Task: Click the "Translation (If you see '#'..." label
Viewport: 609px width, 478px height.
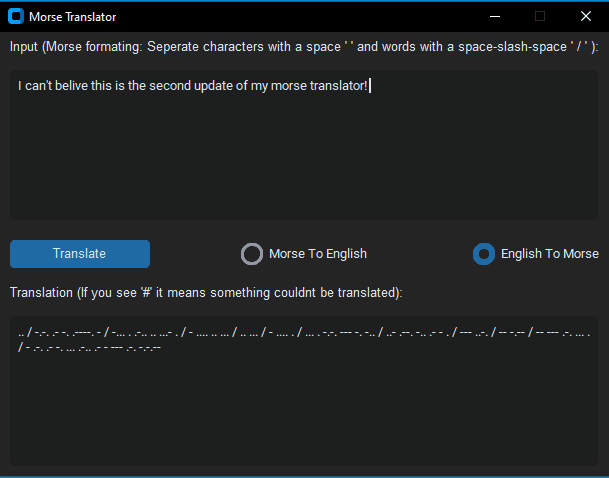Action: 206,293
